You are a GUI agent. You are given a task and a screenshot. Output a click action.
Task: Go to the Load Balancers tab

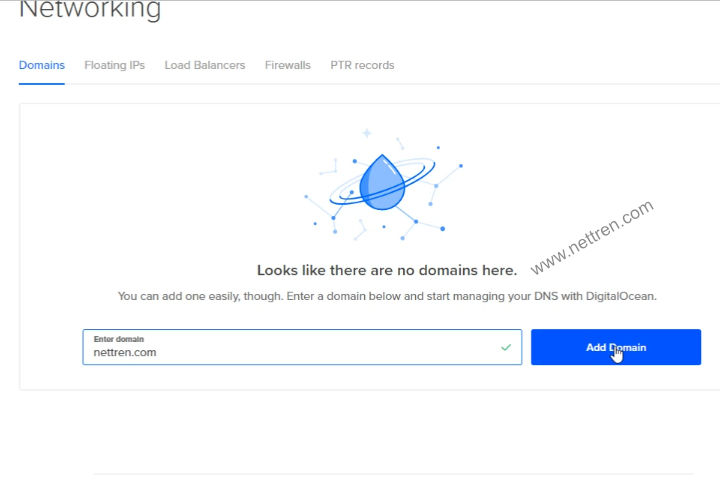tap(204, 65)
